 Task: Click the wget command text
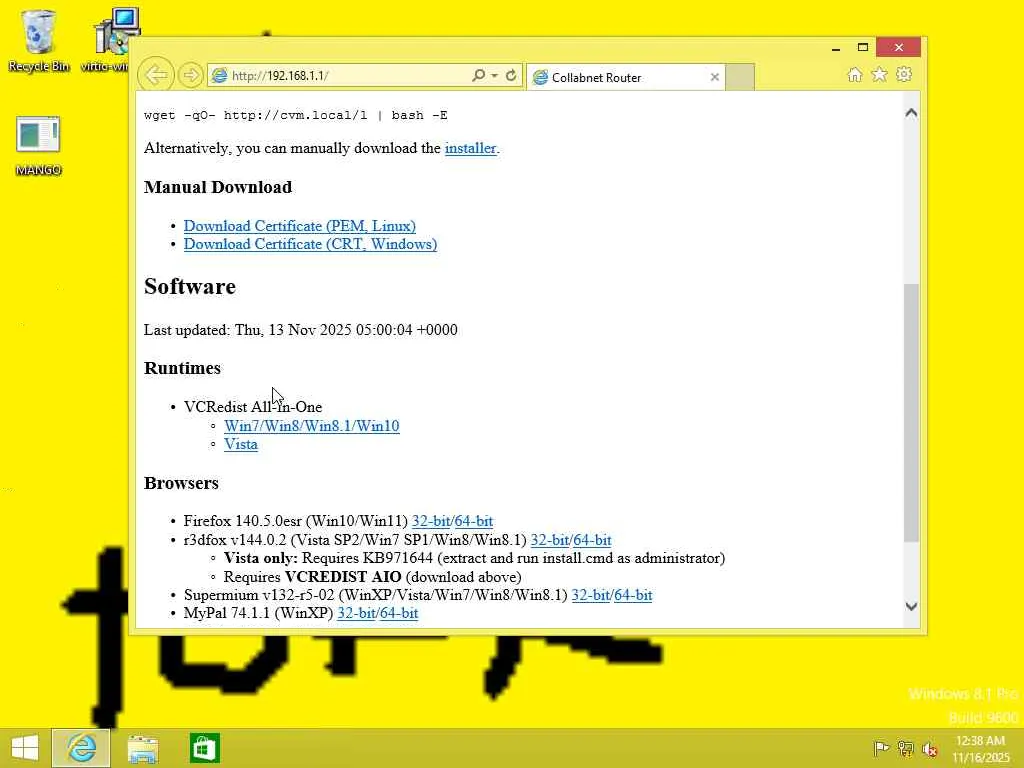point(296,116)
